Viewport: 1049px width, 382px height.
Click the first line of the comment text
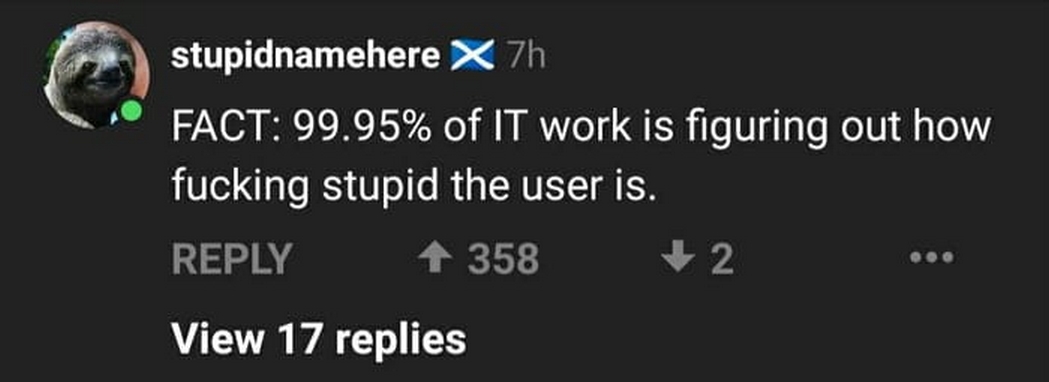[x=580, y=127]
